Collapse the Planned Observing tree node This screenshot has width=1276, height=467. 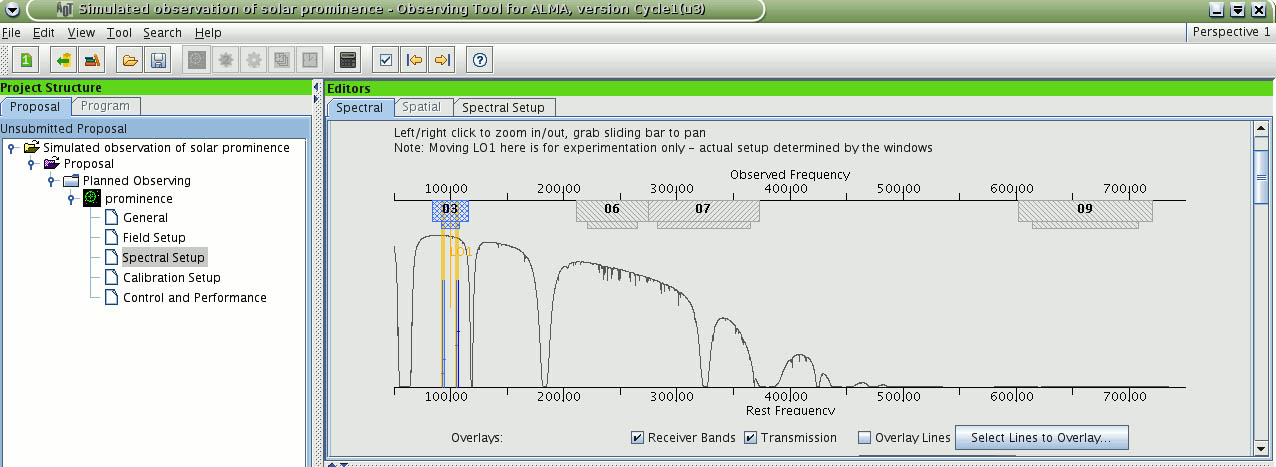point(51,181)
